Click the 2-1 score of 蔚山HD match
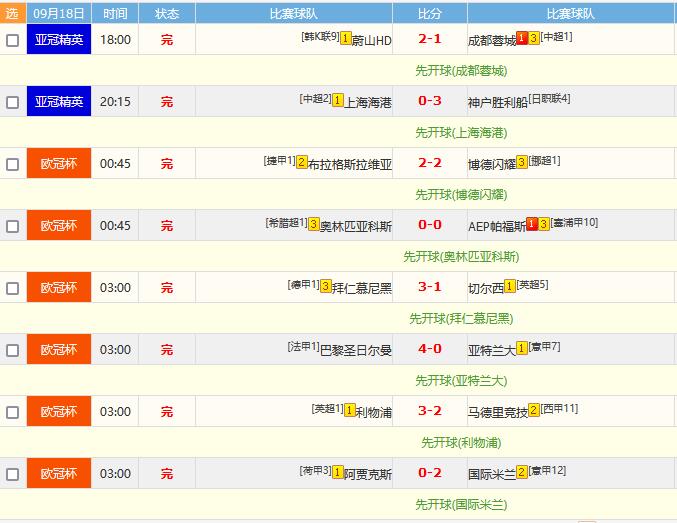The image size is (677, 523). click(430, 39)
